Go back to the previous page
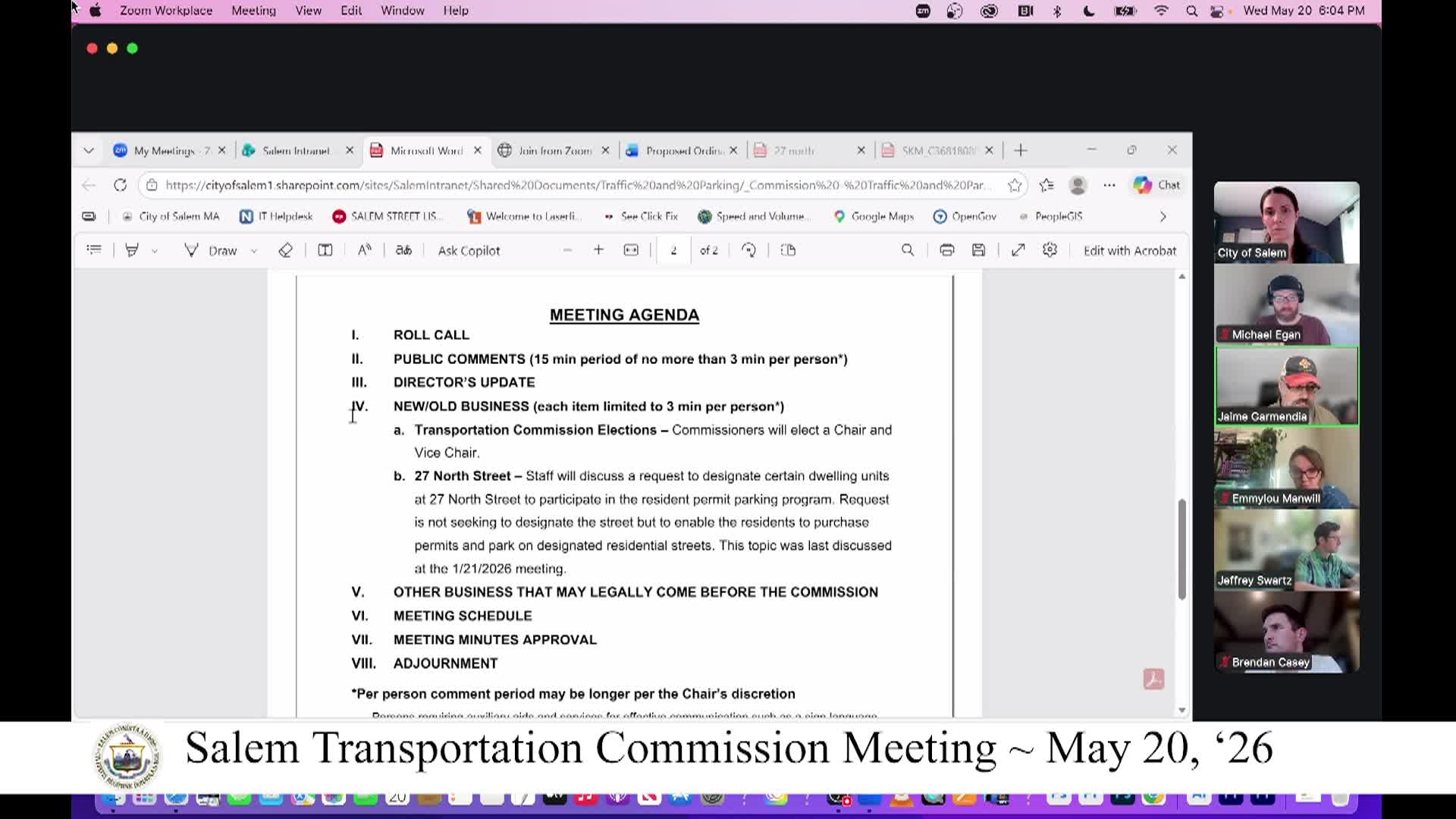Viewport: 1456px width, 819px height. [89, 185]
